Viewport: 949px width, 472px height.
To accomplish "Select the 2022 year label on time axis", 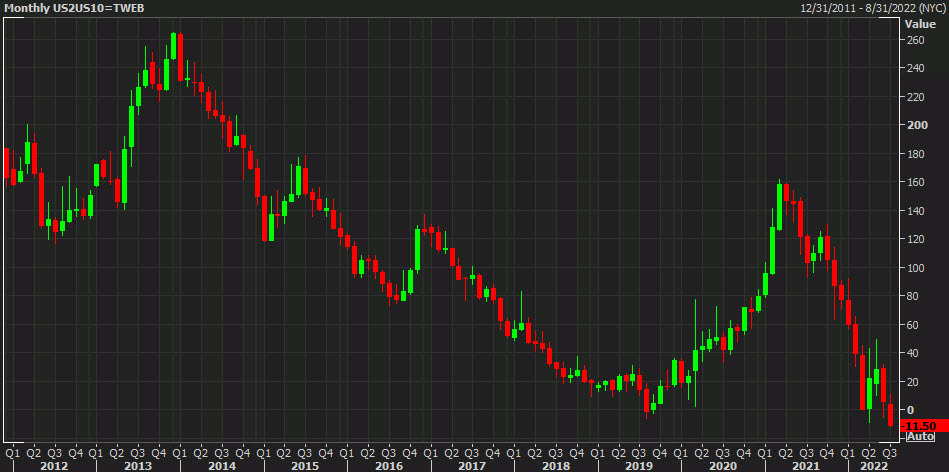I will [872, 465].
